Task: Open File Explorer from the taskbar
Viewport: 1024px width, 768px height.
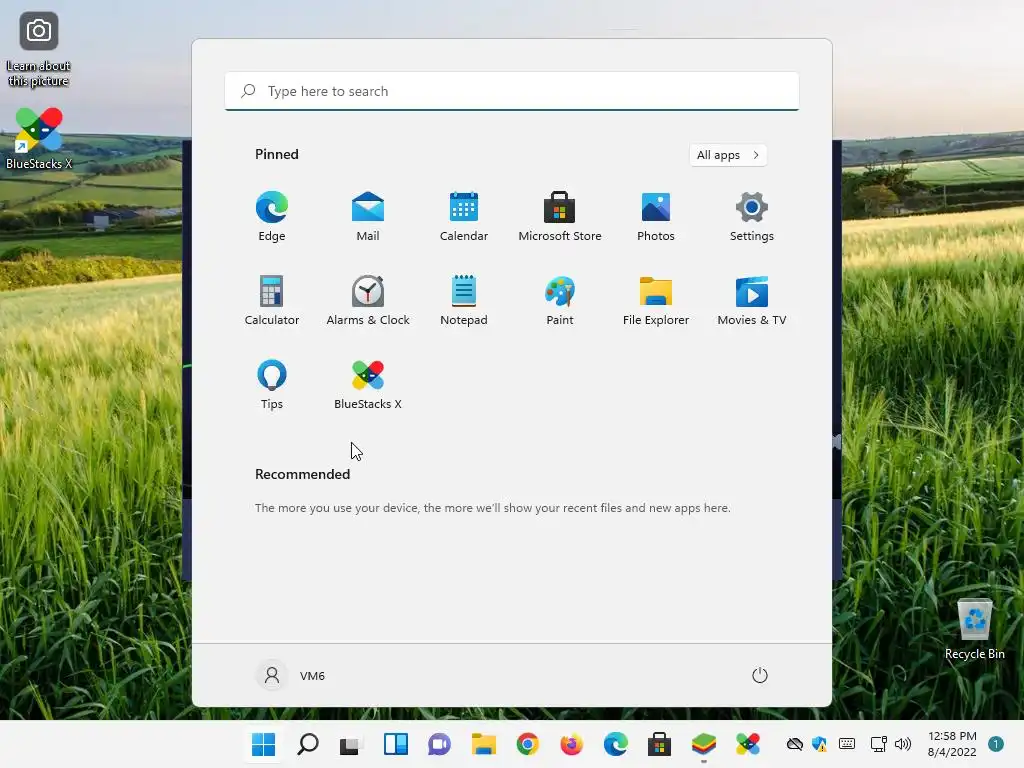Action: (x=484, y=744)
